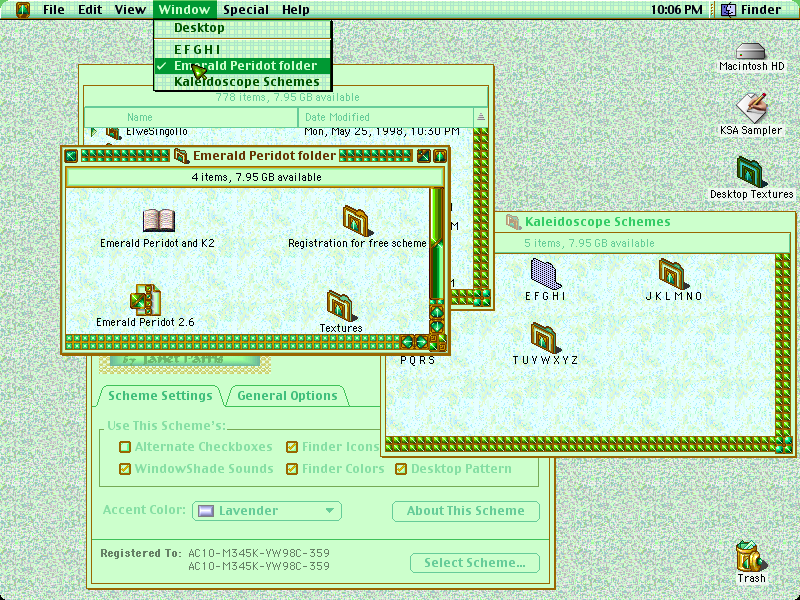
Task: Select the Macintosh HD desktop icon
Action: point(751,52)
